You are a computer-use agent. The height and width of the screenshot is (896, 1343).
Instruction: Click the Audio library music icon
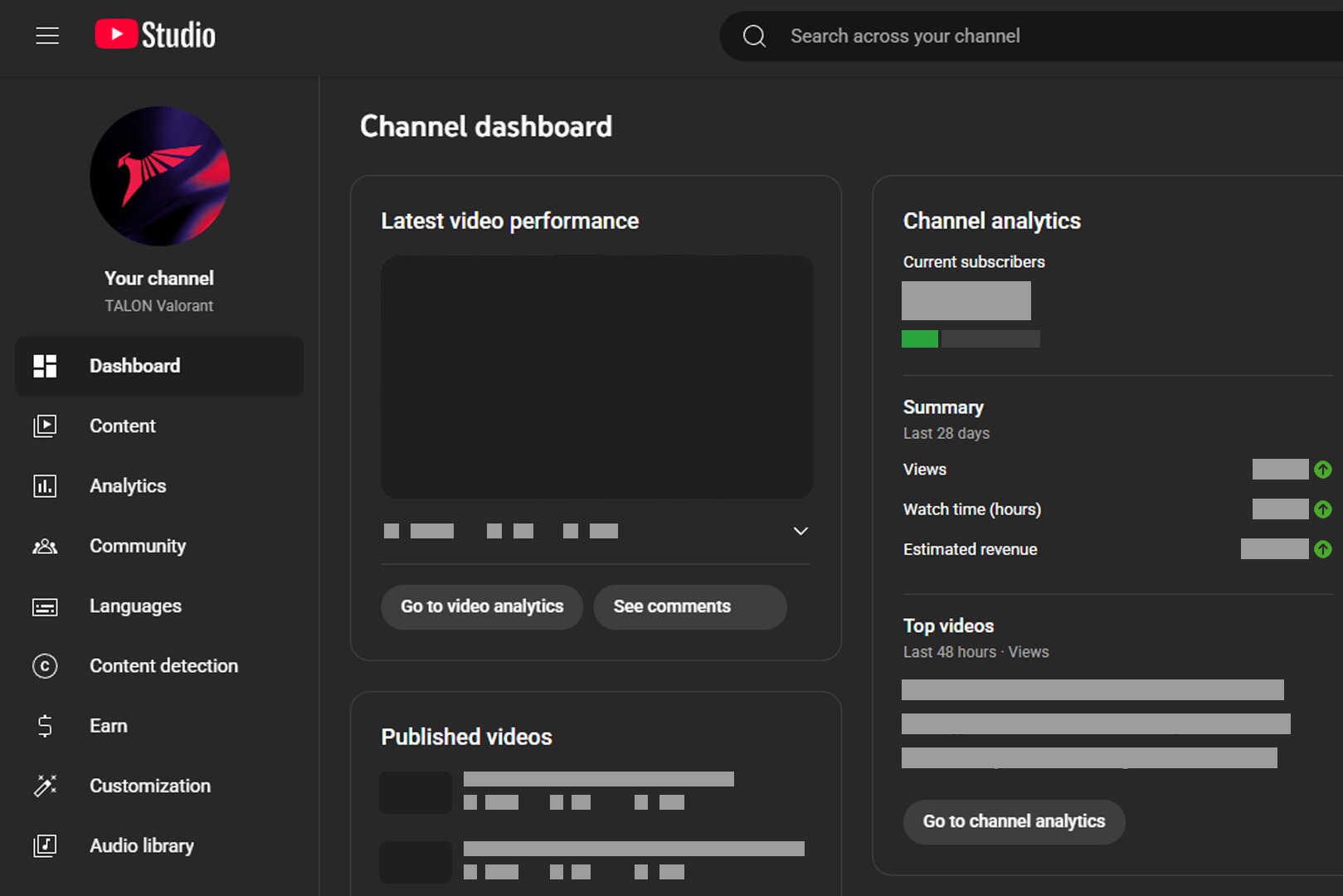click(x=45, y=845)
